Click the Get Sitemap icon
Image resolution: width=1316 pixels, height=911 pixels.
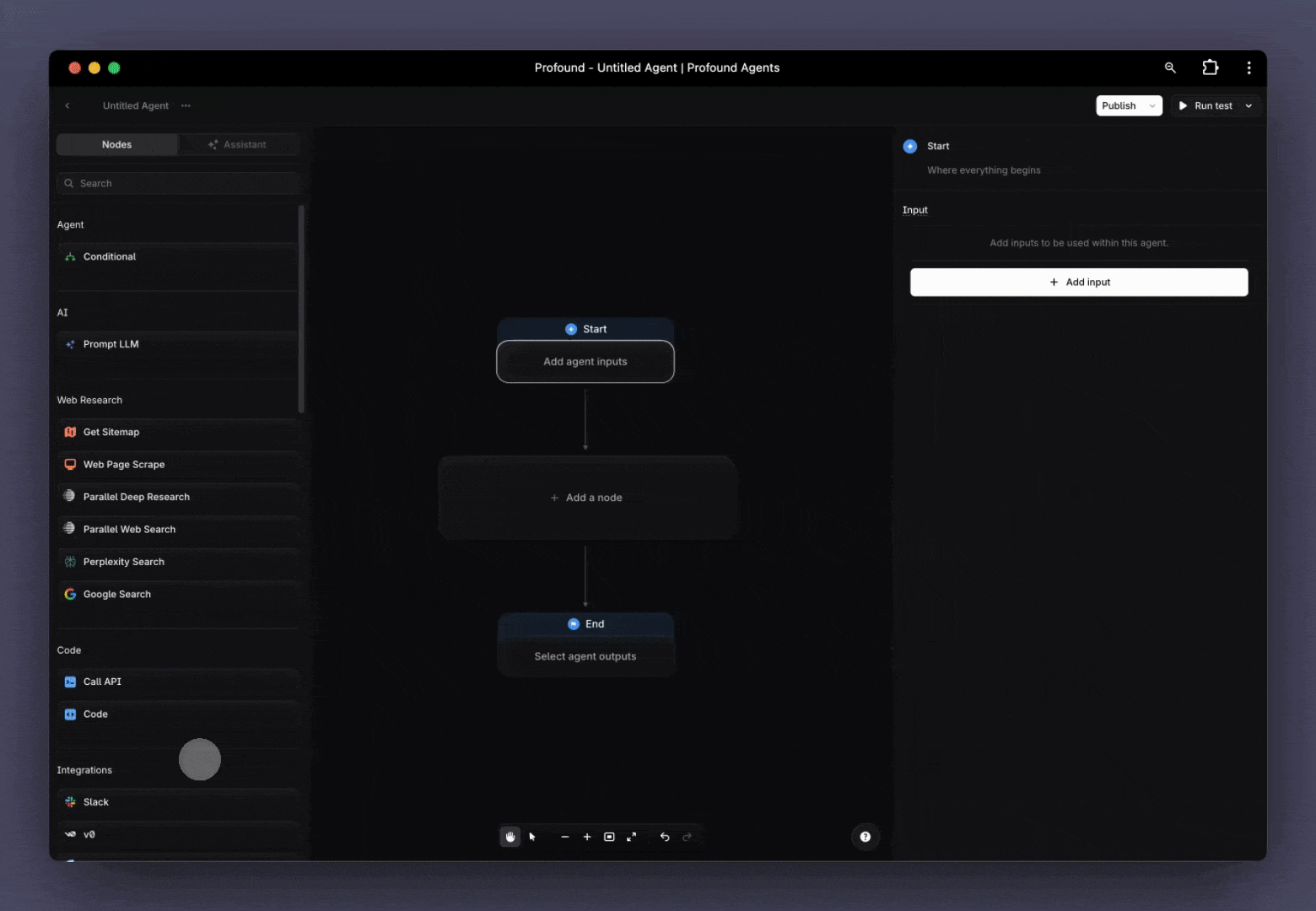[x=70, y=432]
